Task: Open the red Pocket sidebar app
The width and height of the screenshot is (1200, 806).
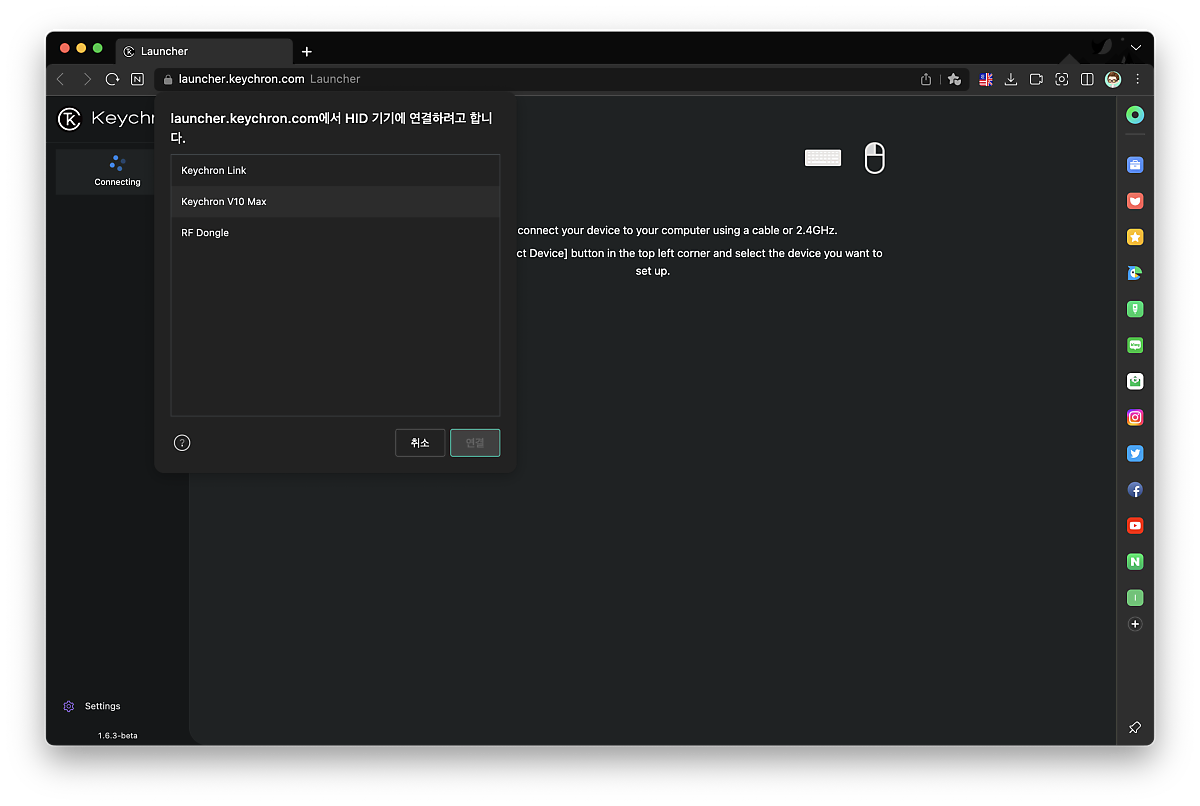Action: tap(1135, 201)
